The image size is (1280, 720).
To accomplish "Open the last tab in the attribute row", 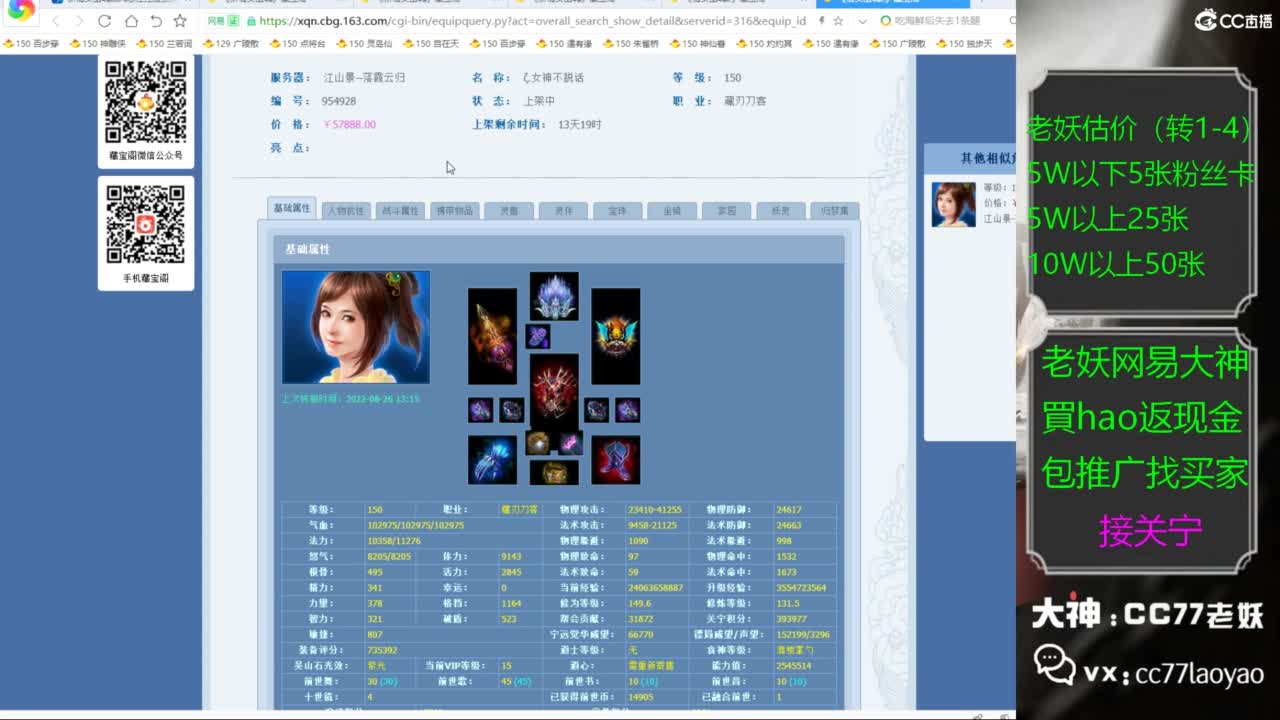I will tap(835, 211).
